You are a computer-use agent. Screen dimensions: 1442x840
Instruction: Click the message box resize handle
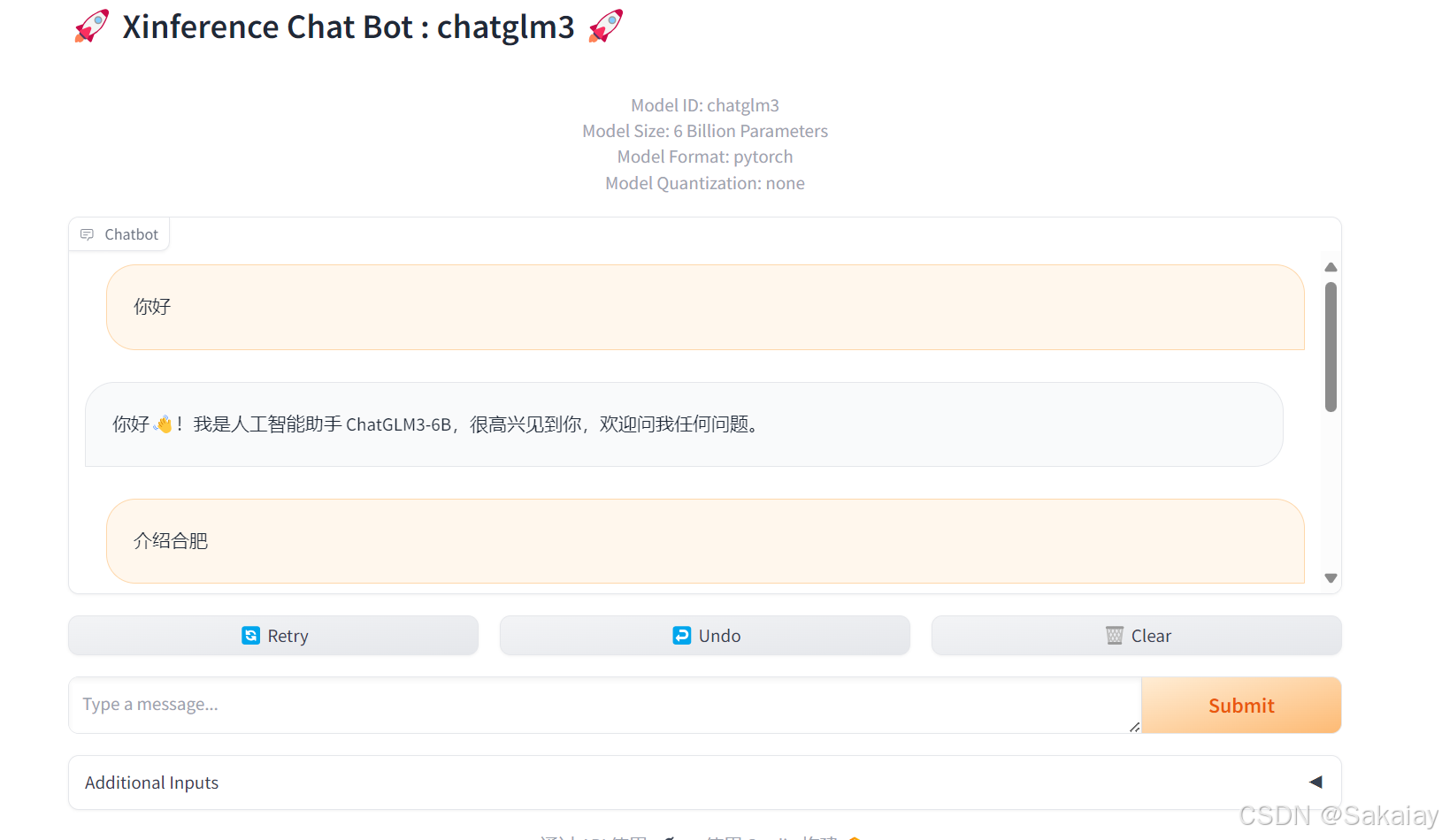click(1134, 727)
